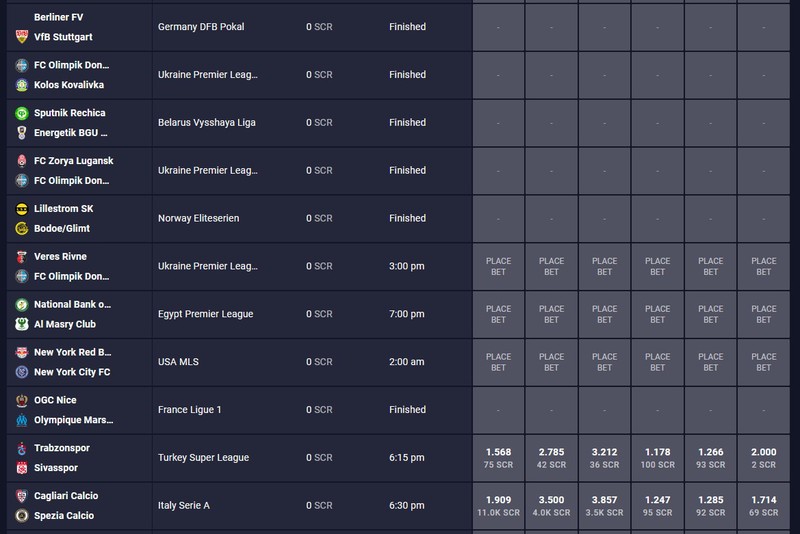The width and height of the screenshot is (800, 534).
Task: Select the 1.247 odds on Italy Serie A
Action: [x=657, y=506]
